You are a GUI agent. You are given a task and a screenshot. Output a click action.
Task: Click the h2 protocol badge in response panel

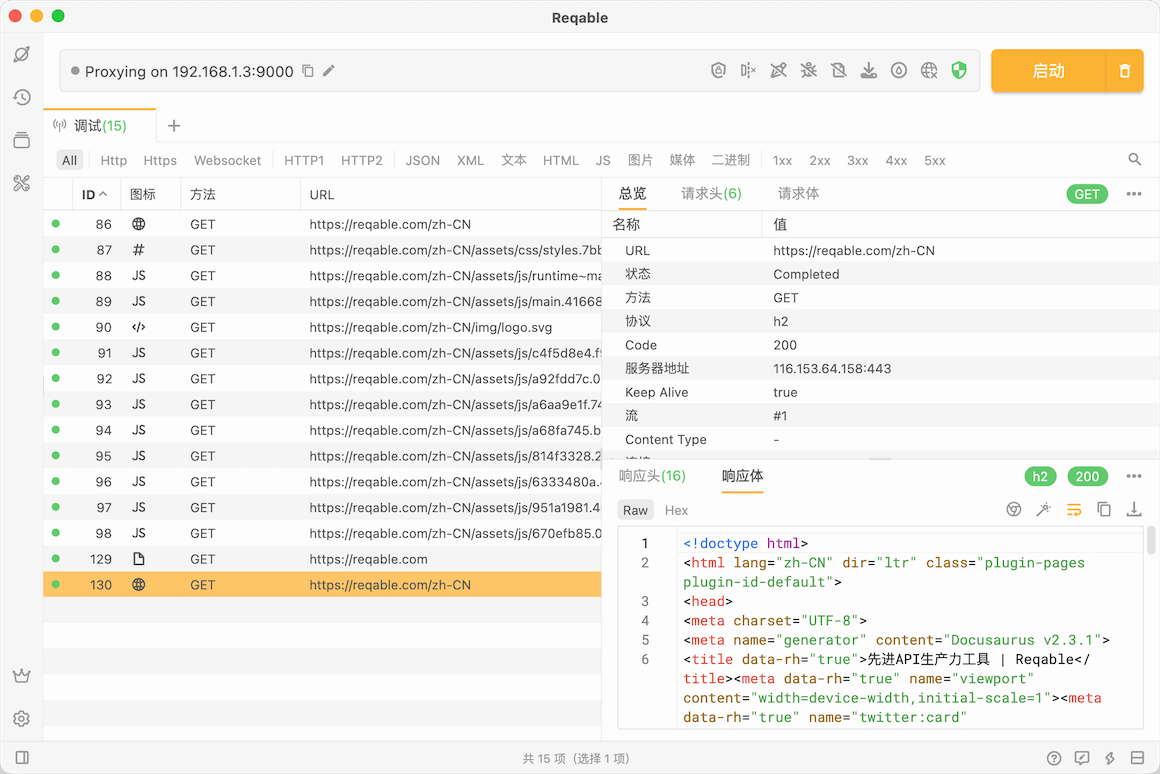tap(1040, 476)
